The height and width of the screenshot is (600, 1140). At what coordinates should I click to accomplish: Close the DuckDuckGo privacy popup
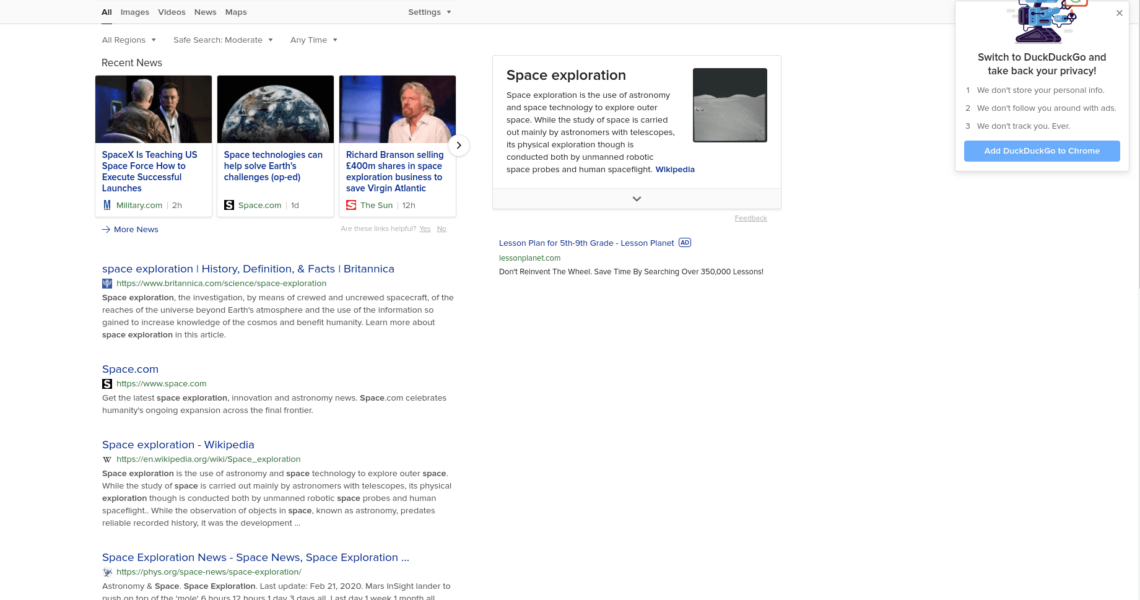coord(1119,14)
